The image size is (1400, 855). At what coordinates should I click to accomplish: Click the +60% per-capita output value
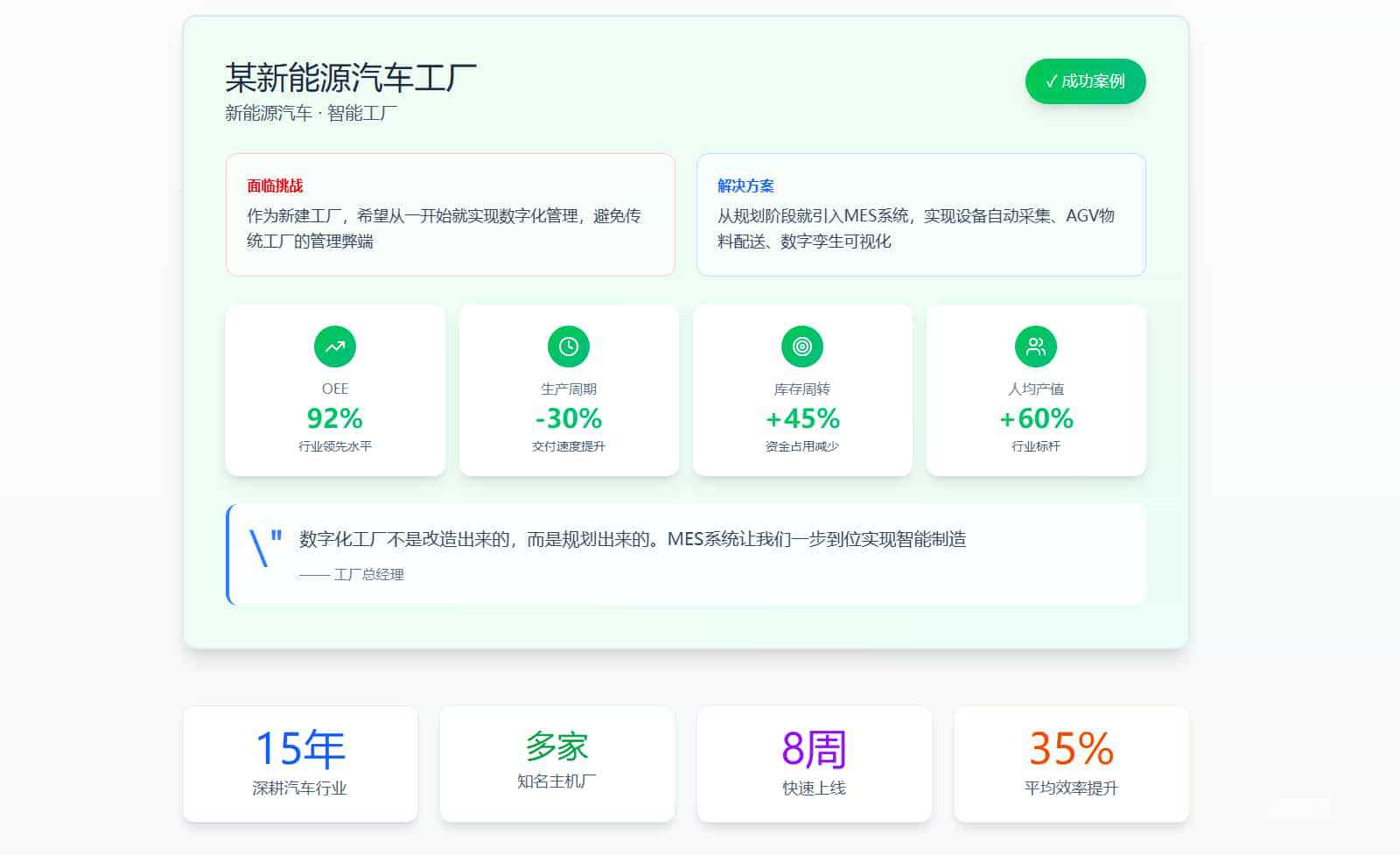pos(1036,418)
